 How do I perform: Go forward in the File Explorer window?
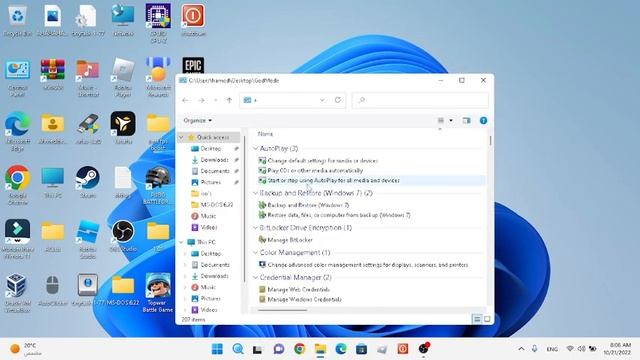(201, 100)
